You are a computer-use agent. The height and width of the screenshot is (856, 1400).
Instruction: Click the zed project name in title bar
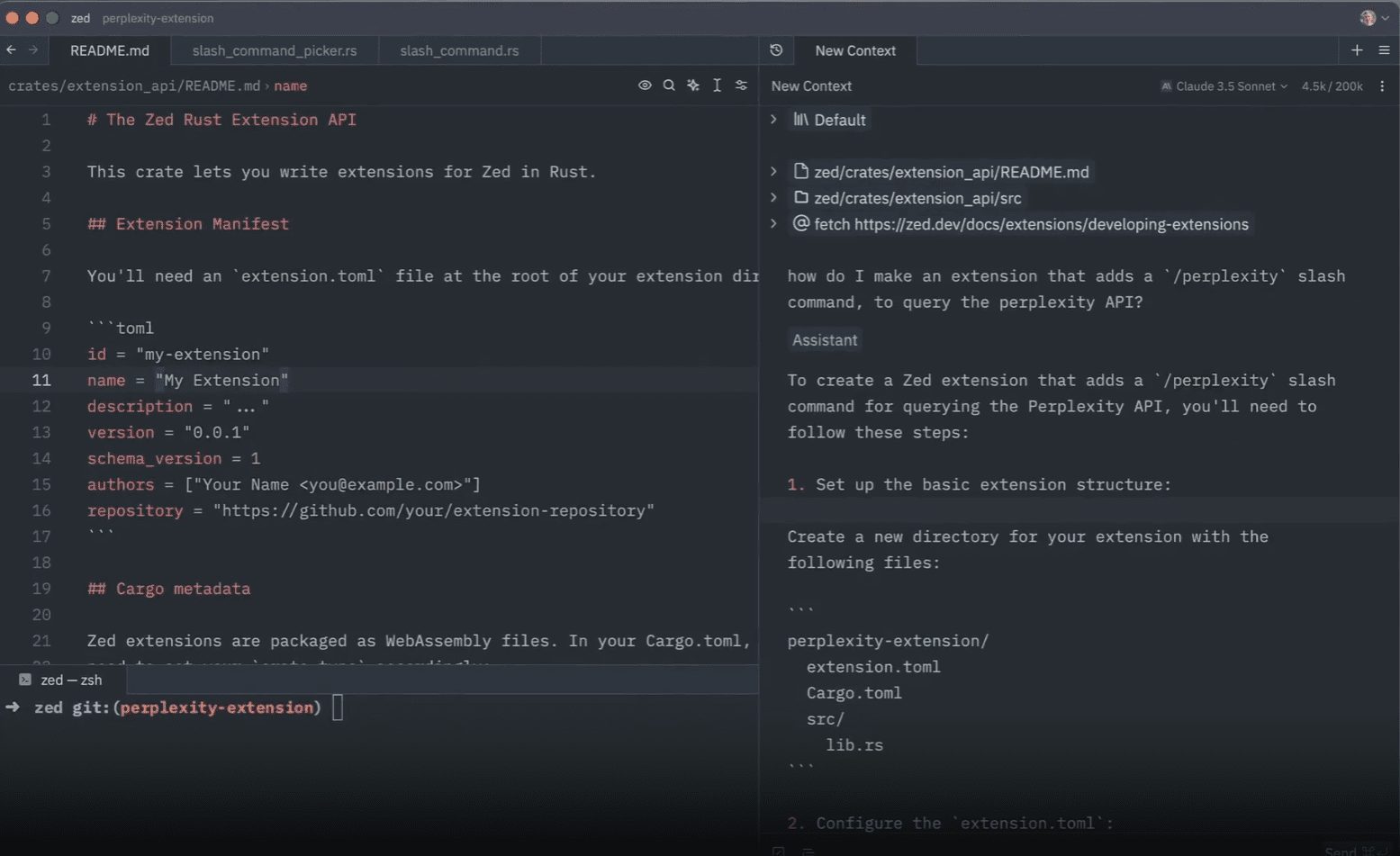point(80,18)
